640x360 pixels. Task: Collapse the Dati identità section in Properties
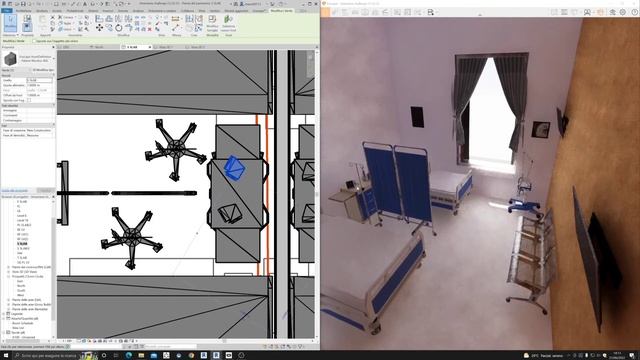coord(53,105)
